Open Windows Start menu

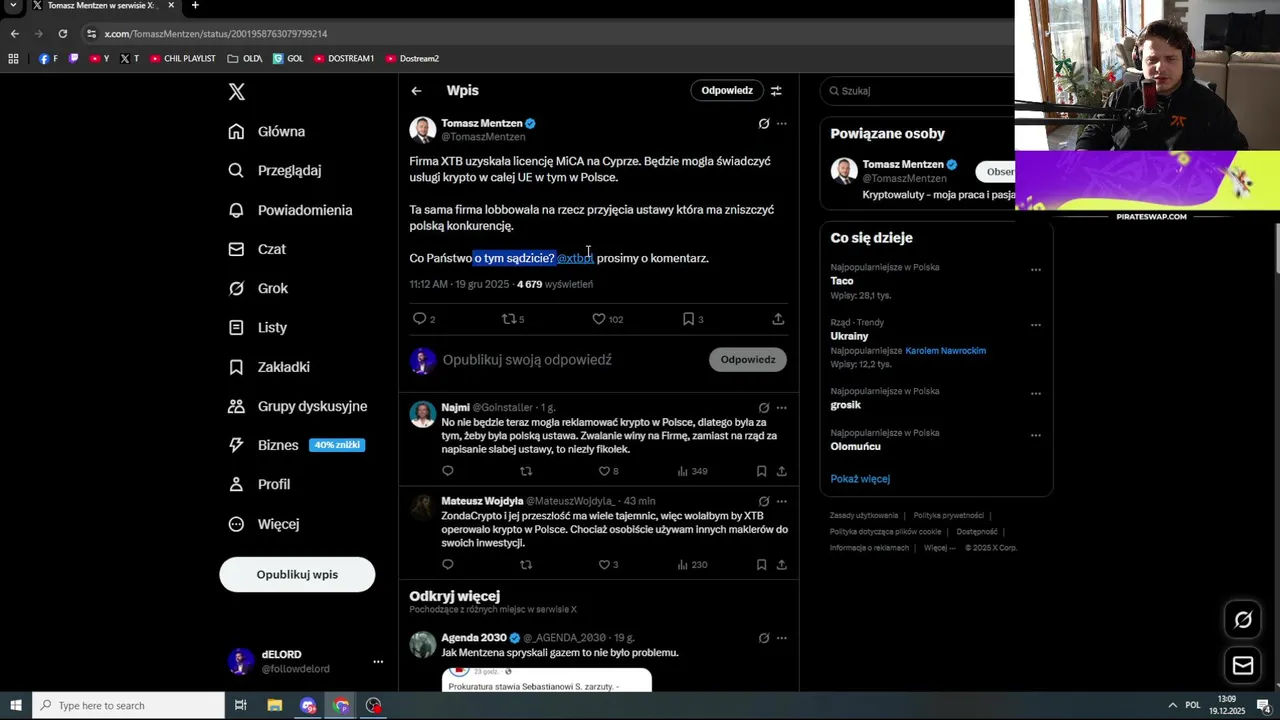click(x=15, y=705)
